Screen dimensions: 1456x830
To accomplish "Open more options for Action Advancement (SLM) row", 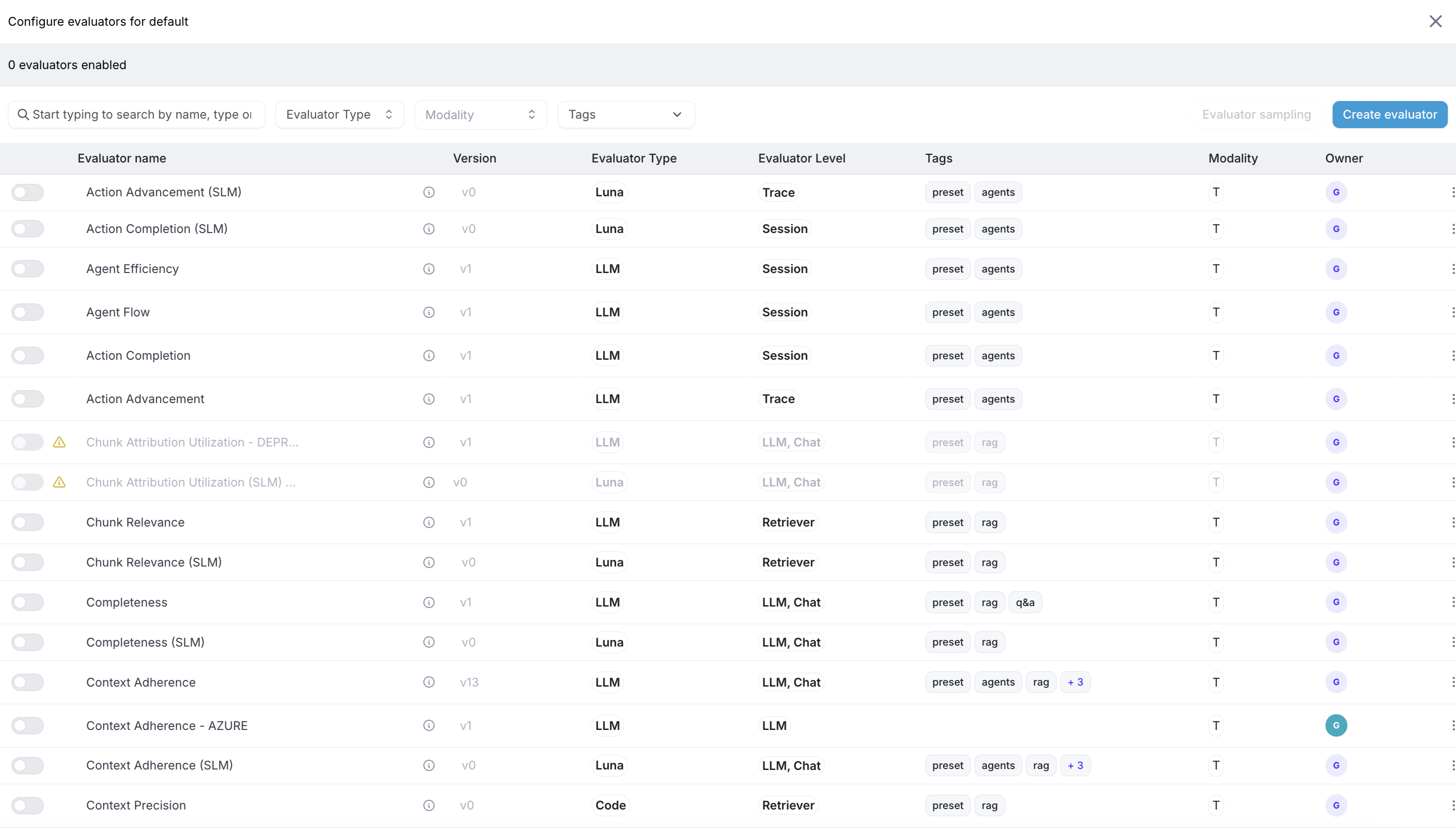I will 1453,192.
